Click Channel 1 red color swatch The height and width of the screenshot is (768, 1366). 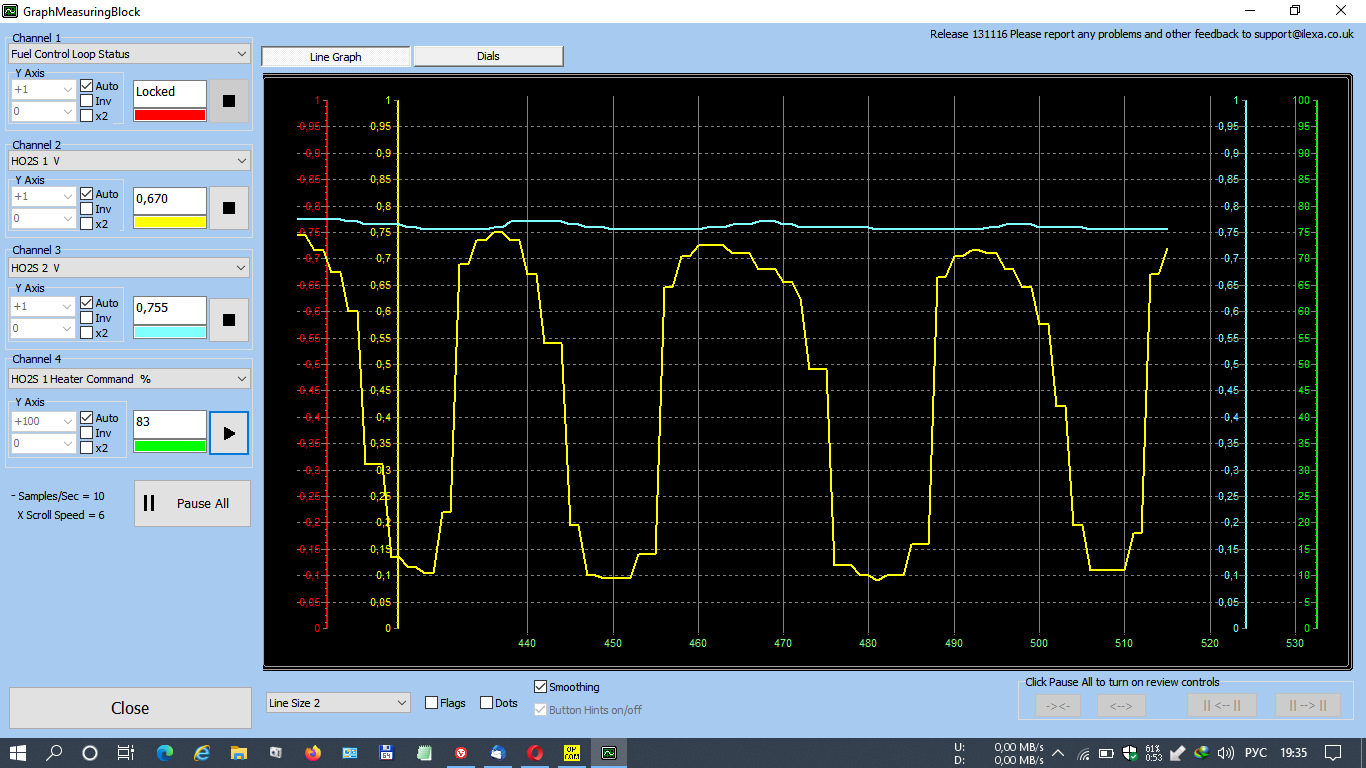point(170,115)
